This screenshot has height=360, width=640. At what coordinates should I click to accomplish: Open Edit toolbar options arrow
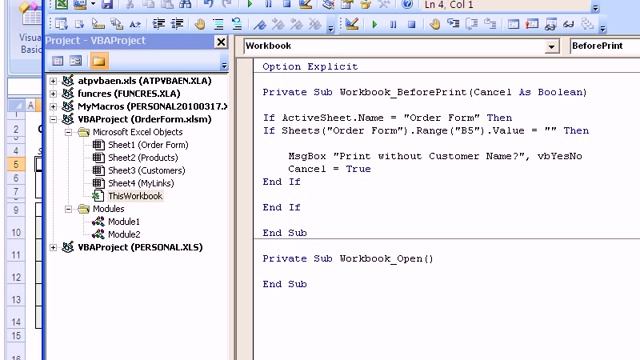[x=331, y=28]
